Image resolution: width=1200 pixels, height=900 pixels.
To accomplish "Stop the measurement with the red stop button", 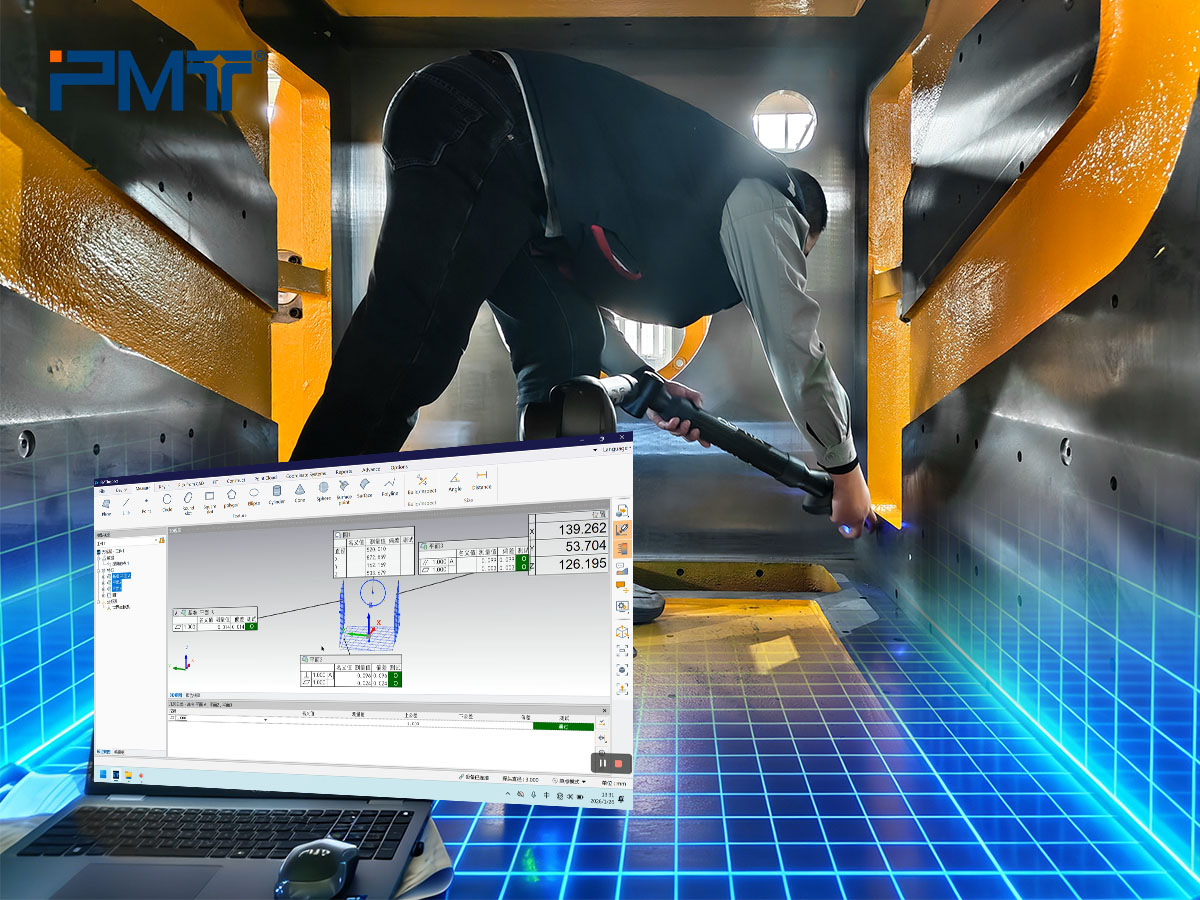I will 618,763.
